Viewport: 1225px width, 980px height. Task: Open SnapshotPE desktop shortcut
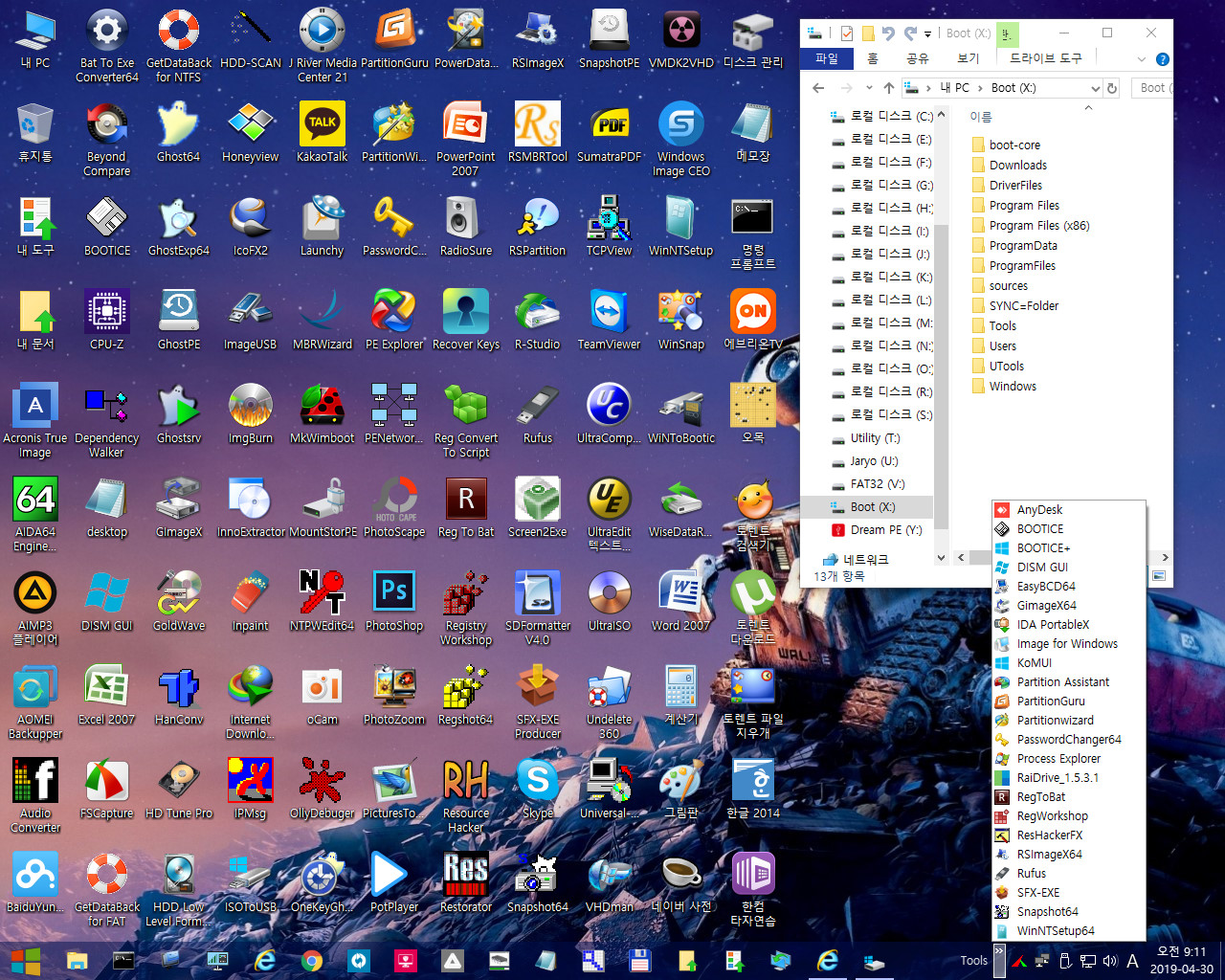pos(610,39)
